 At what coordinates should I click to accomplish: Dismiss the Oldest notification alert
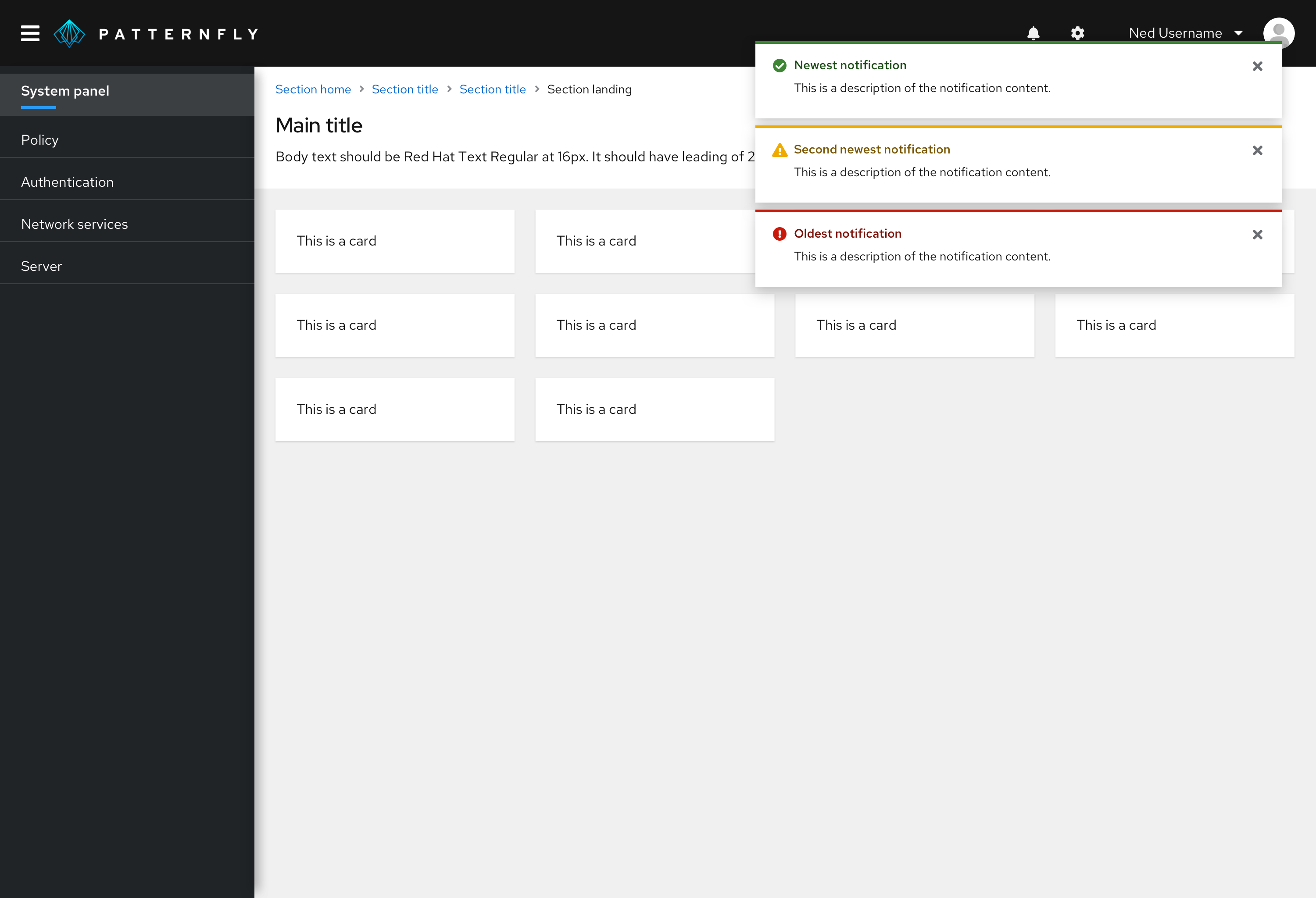[1257, 234]
